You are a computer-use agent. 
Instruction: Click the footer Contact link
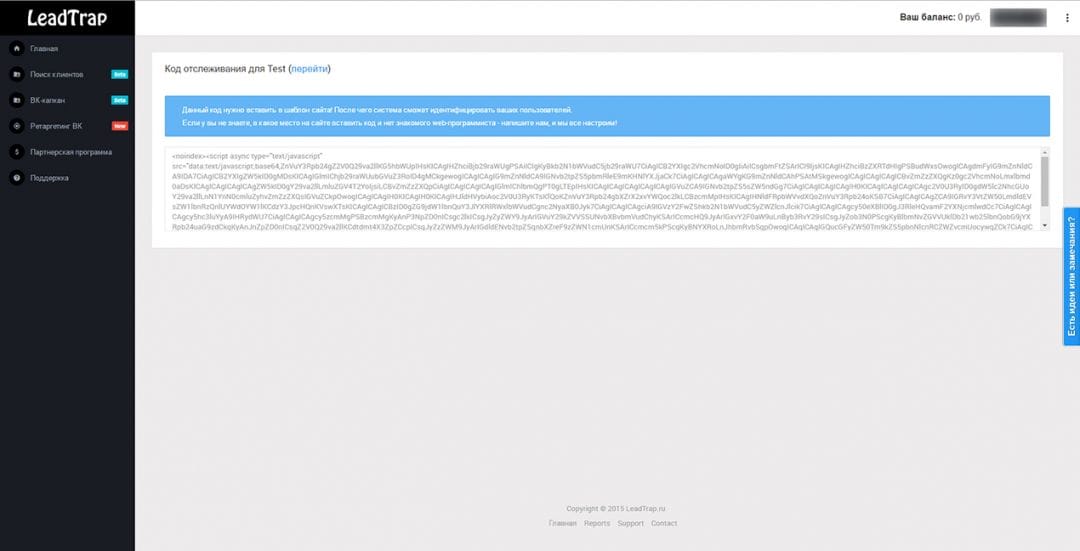tap(664, 523)
